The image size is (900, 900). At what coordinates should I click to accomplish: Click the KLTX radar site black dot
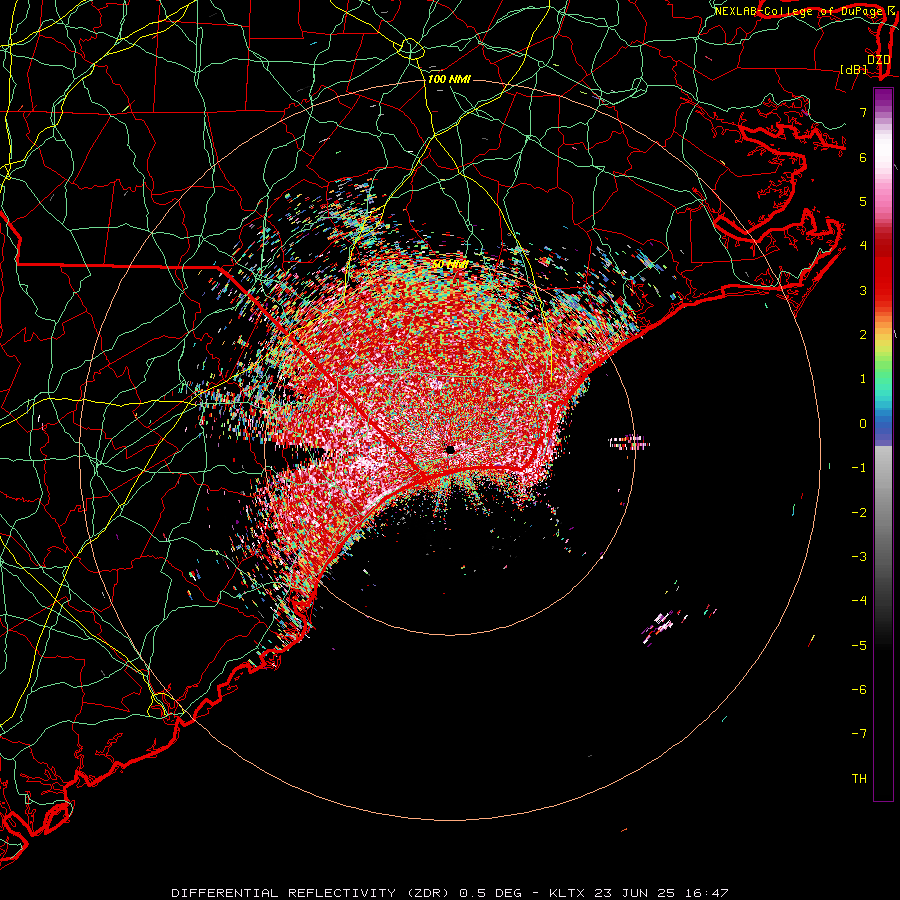click(x=450, y=449)
